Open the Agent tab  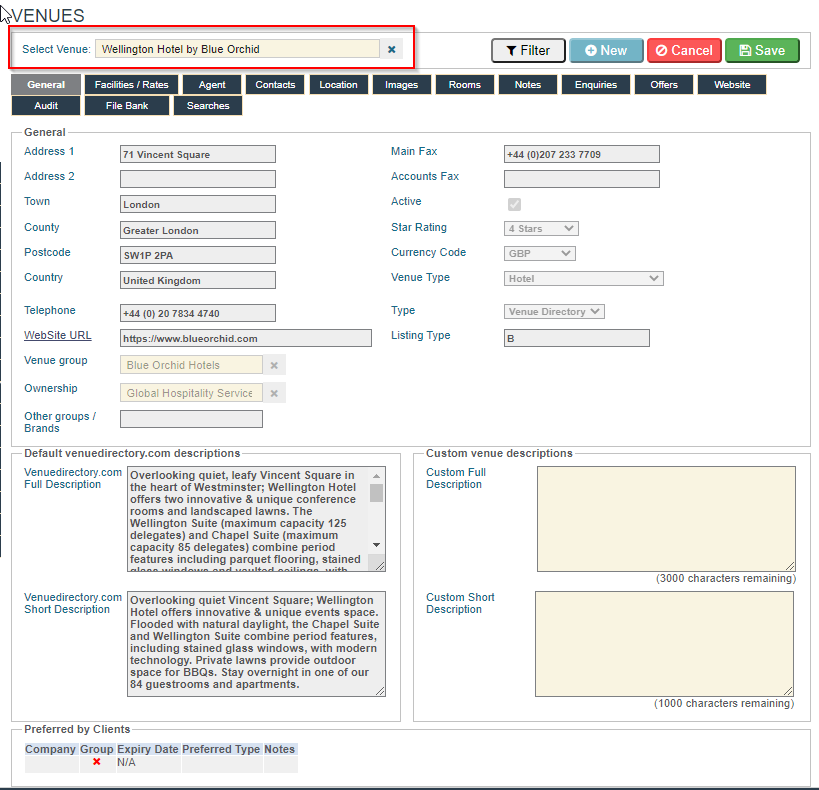pyautogui.click(x=212, y=85)
